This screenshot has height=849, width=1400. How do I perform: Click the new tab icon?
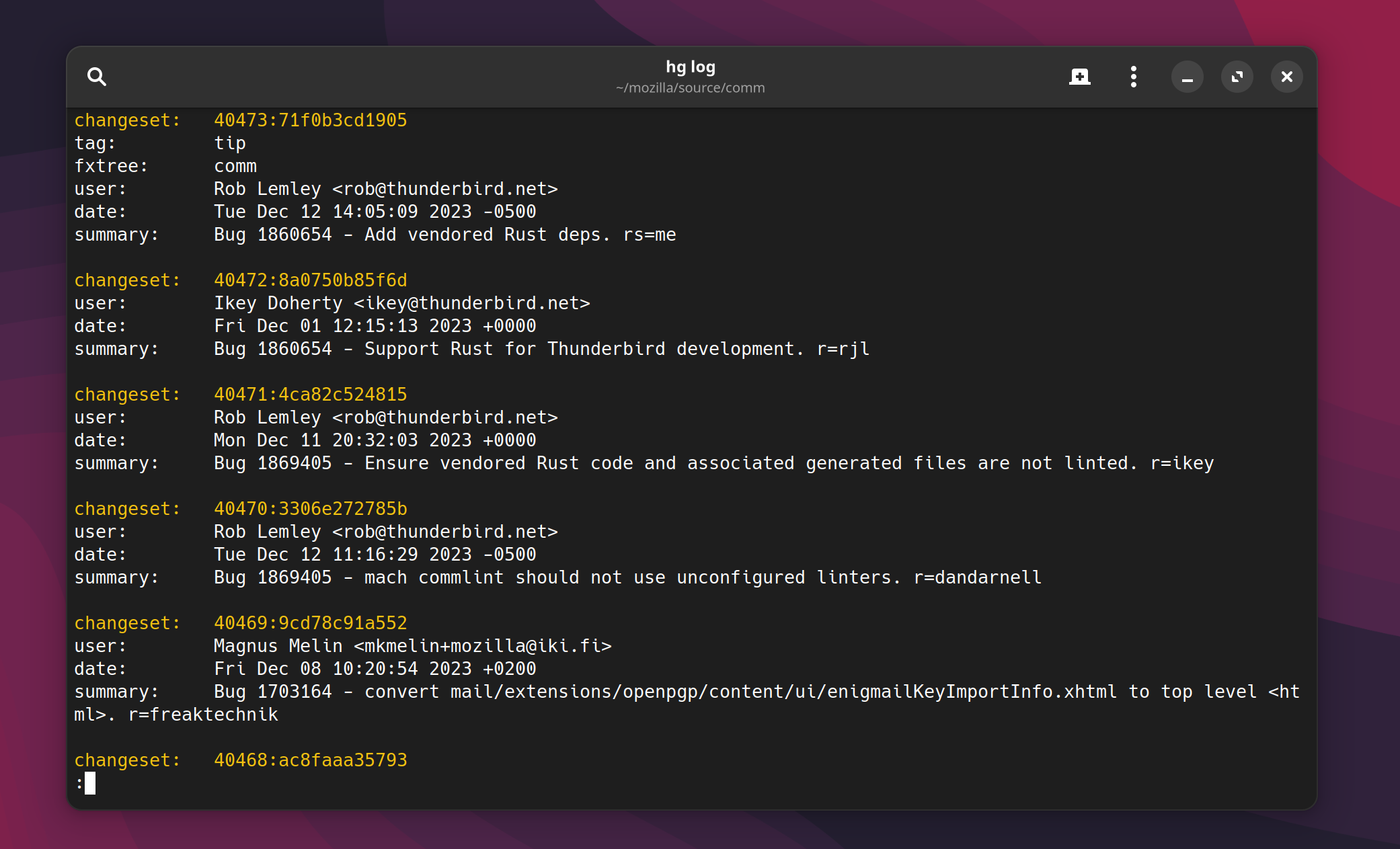coord(1079,77)
